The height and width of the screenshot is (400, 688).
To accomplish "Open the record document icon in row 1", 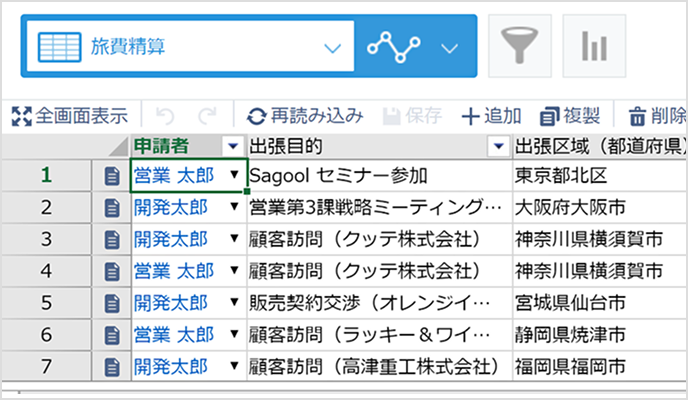I will tap(112, 177).
